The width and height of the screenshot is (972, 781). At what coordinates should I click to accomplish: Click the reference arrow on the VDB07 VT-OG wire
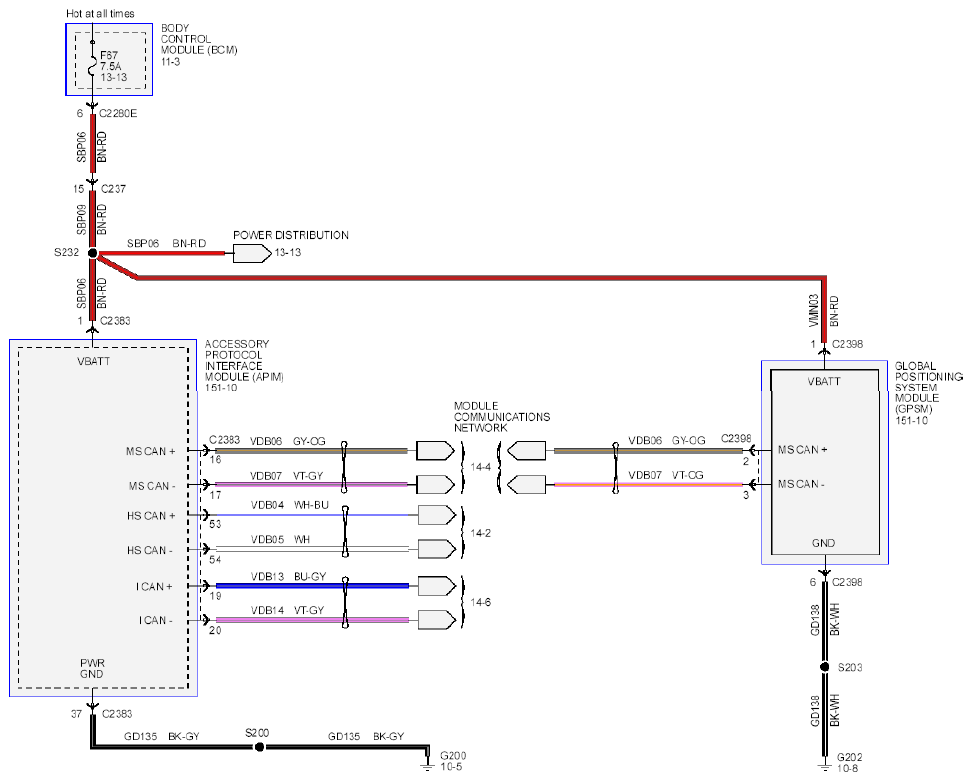click(526, 484)
